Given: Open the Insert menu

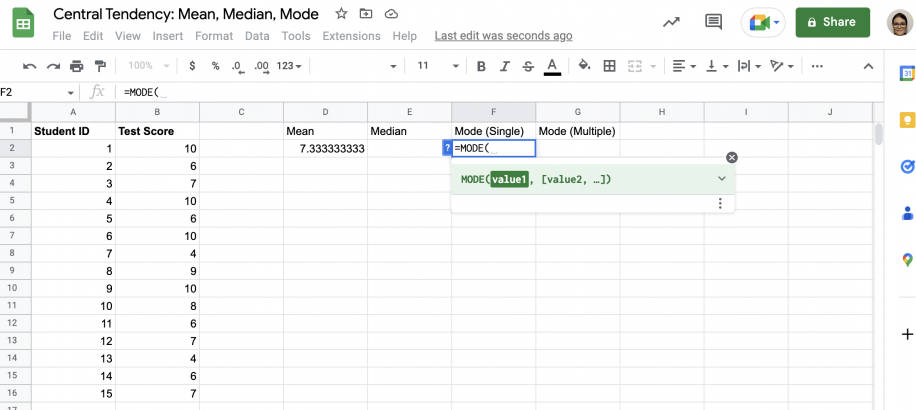Looking at the screenshot, I should pyautogui.click(x=168, y=36).
